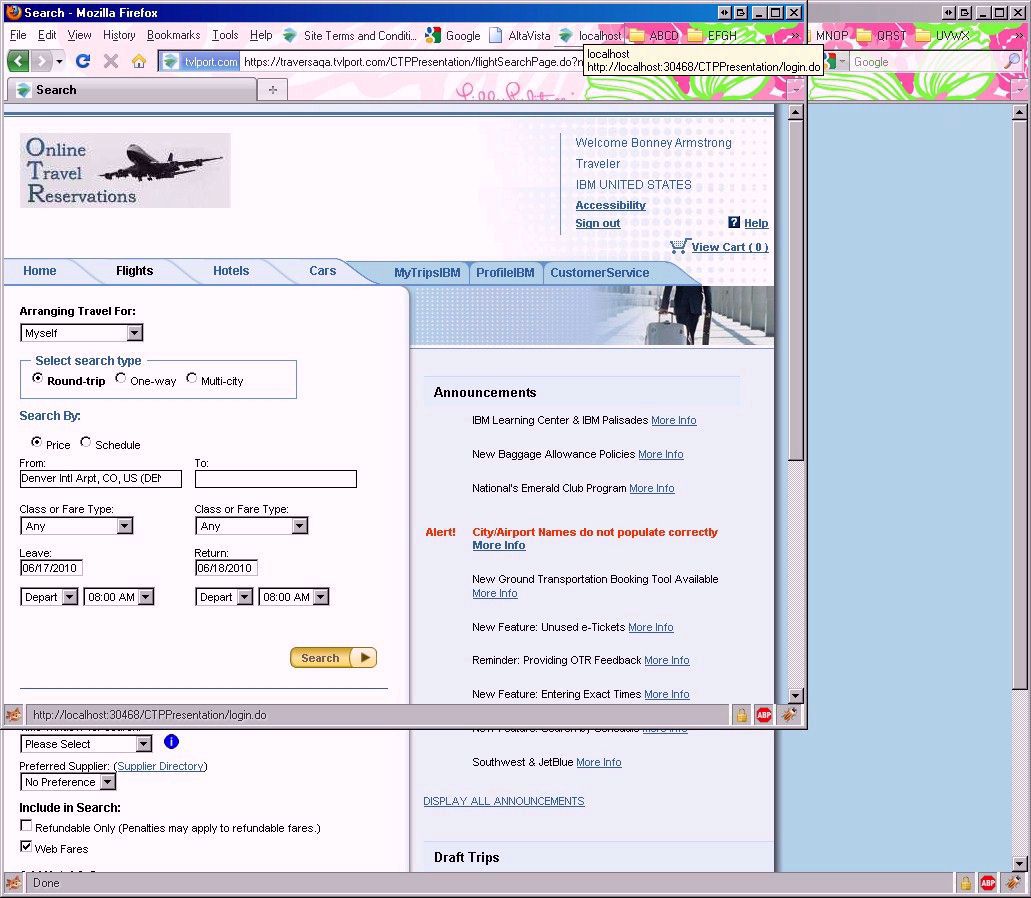Click the DISPLAY ALL ANNOUNCEMENTS link
The height and width of the screenshot is (898, 1031).
click(x=503, y=801)
